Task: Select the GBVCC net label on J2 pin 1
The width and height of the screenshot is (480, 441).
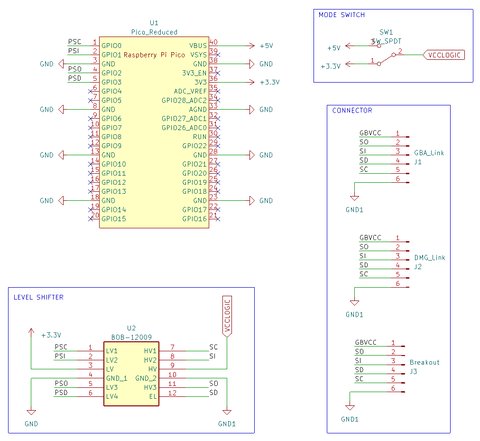Action: [x=370, y=238]
